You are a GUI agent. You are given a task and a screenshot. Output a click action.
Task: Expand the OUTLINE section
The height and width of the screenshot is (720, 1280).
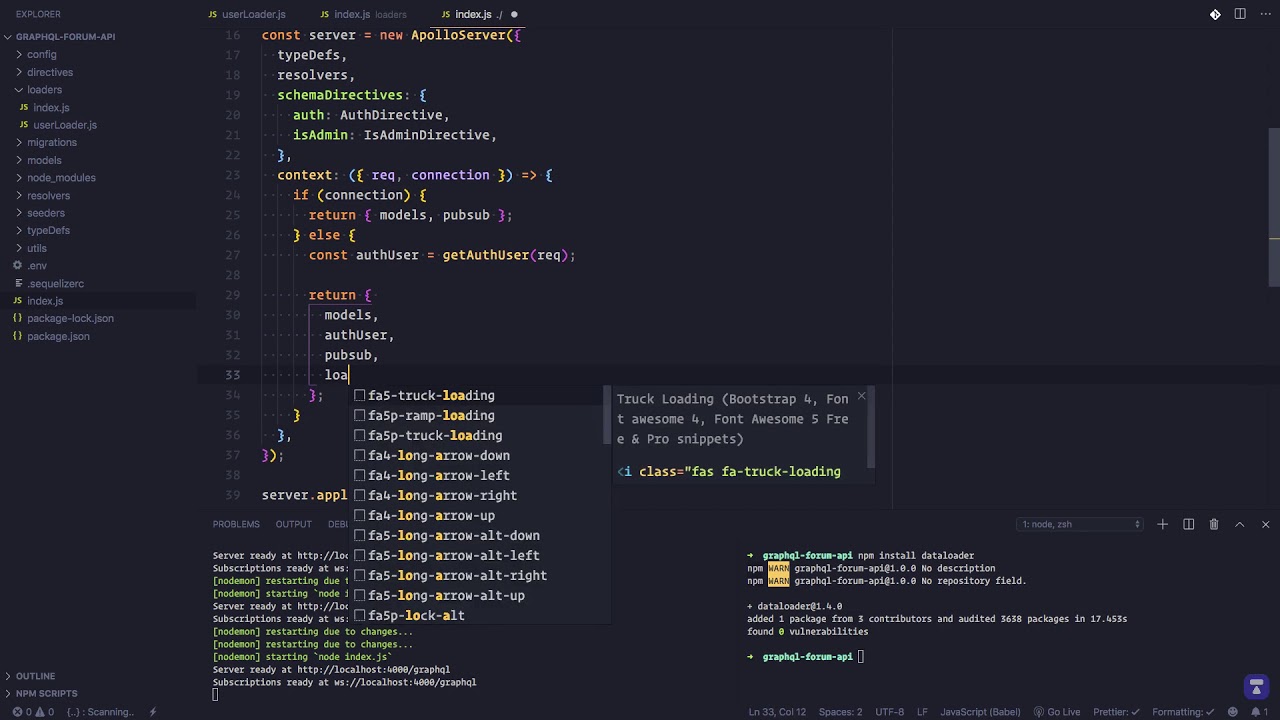(98, 676)
